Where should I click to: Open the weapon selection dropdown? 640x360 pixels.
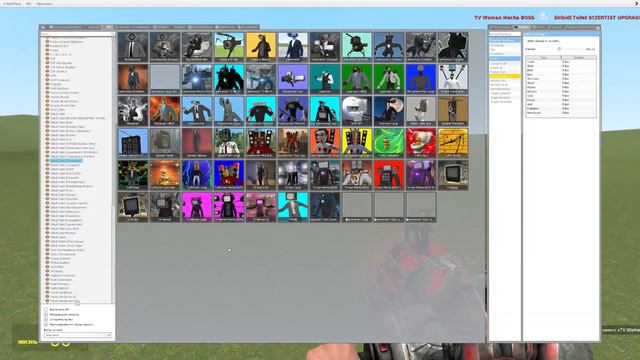[x=78, y=335]
